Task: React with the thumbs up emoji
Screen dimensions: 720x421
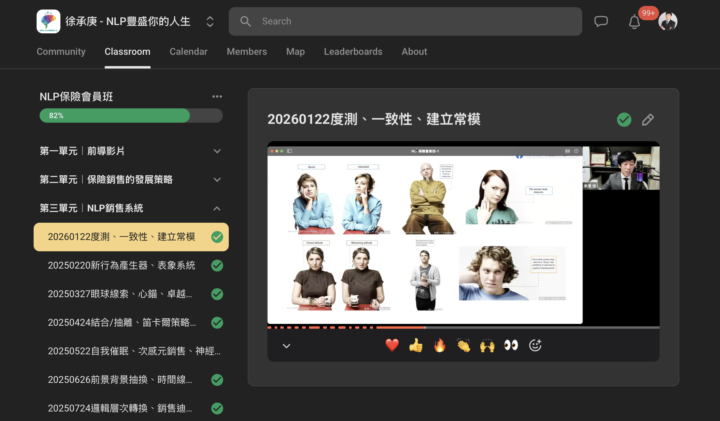Action: pos(416,345)
